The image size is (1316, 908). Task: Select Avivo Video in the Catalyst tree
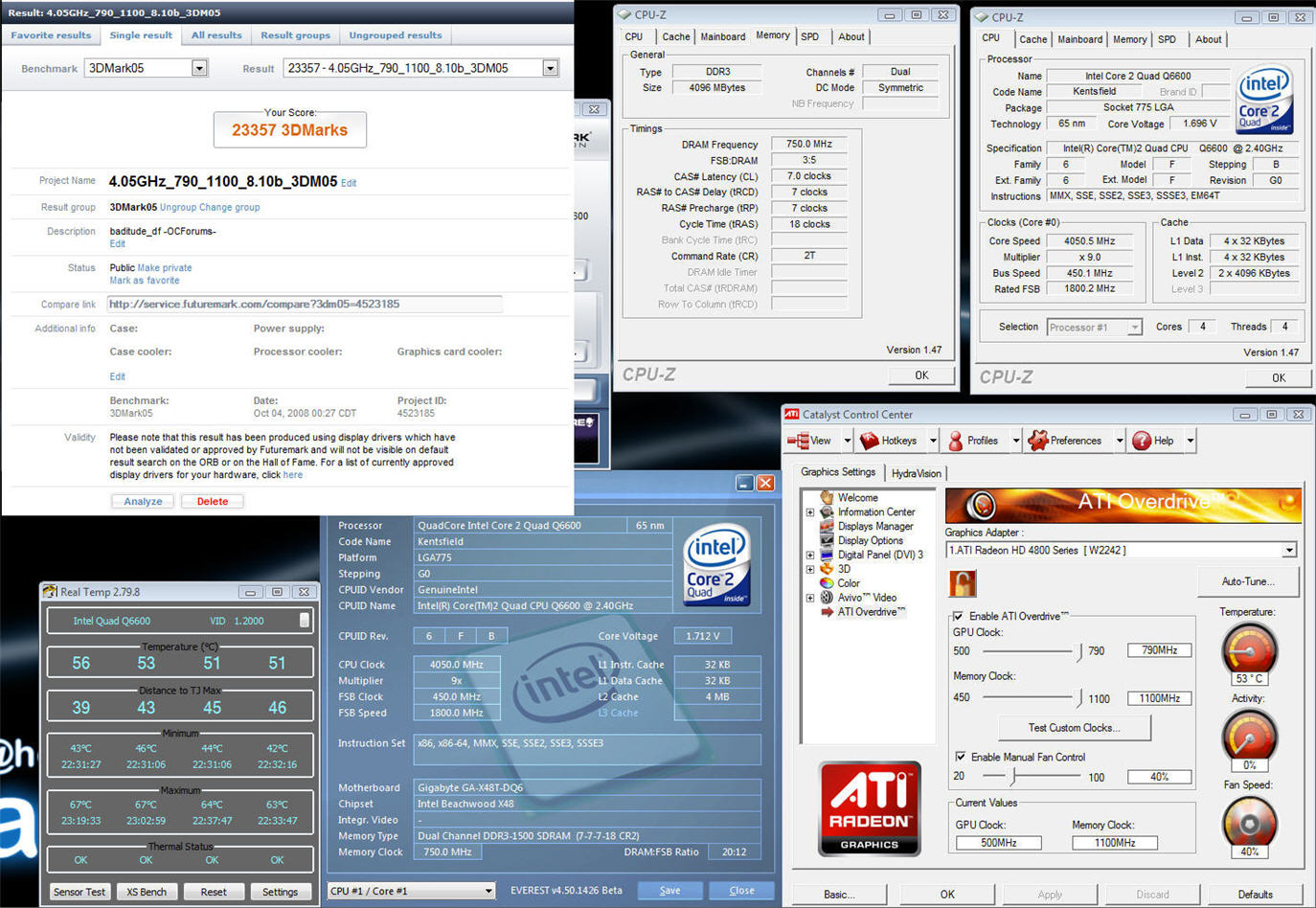click(867, 598)
